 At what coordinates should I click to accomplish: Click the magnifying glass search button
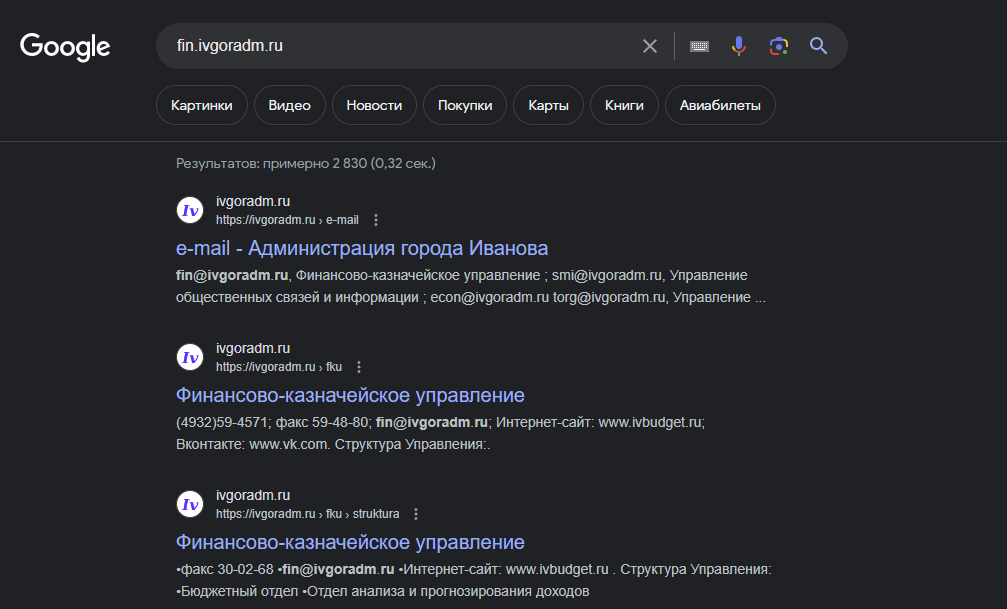click(x=819, y=46)
